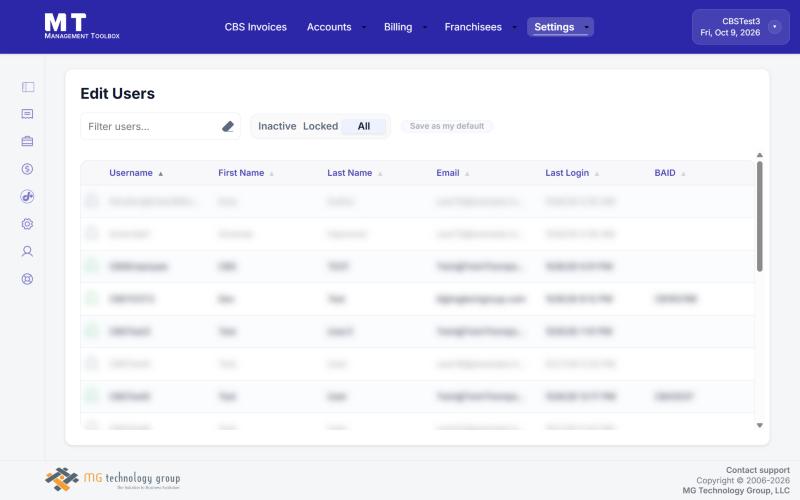Open the Accounts menu
Image resolution: width=800 pixels, height=500 pixels.
point(329,27)
